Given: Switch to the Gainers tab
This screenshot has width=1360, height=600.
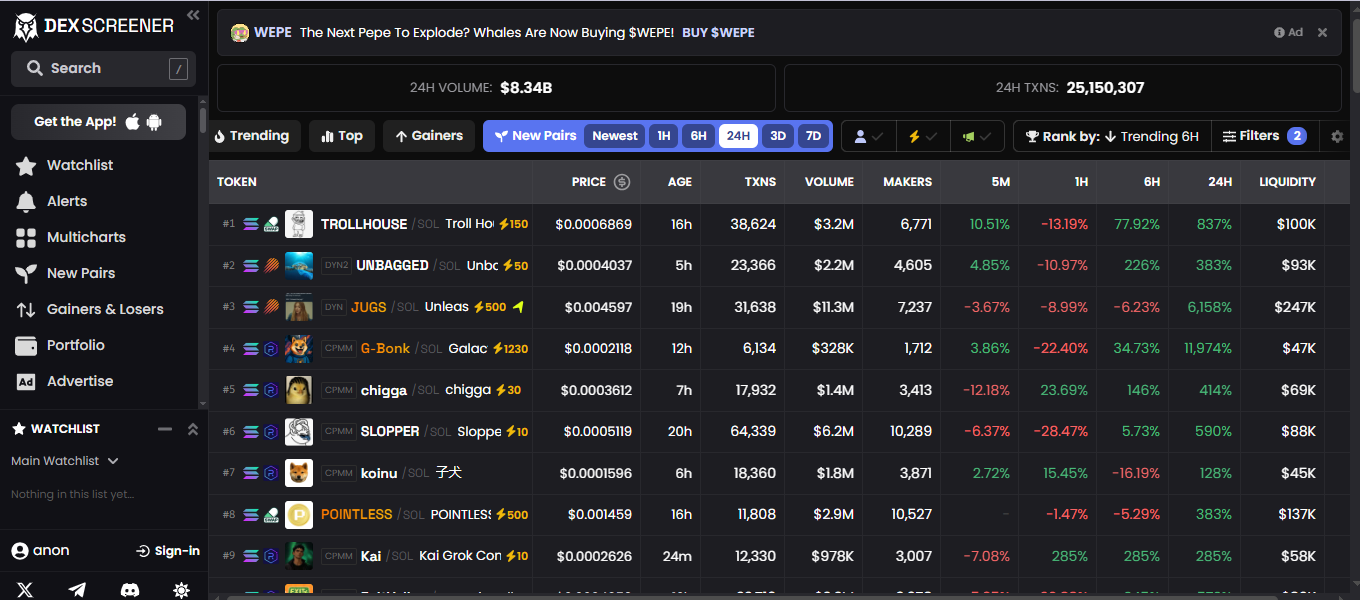Looking at the screenshot, I should 429,136.
